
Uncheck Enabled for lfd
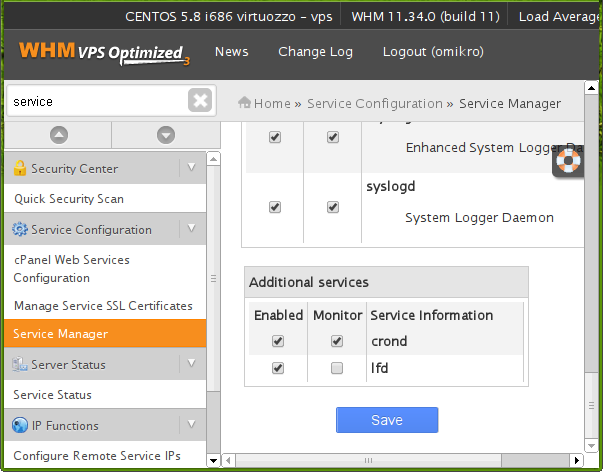coord(278,368)
